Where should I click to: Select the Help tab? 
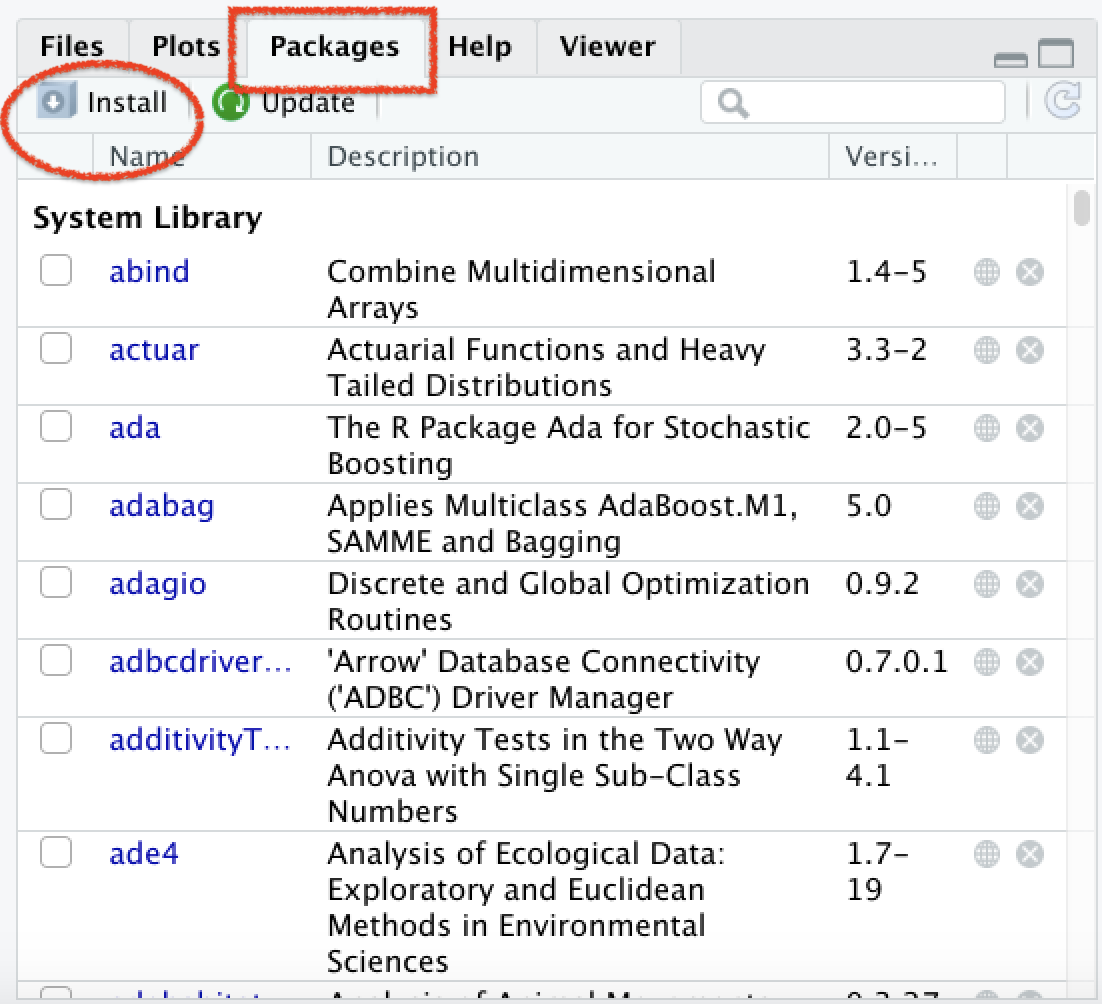tap(480, 47)
